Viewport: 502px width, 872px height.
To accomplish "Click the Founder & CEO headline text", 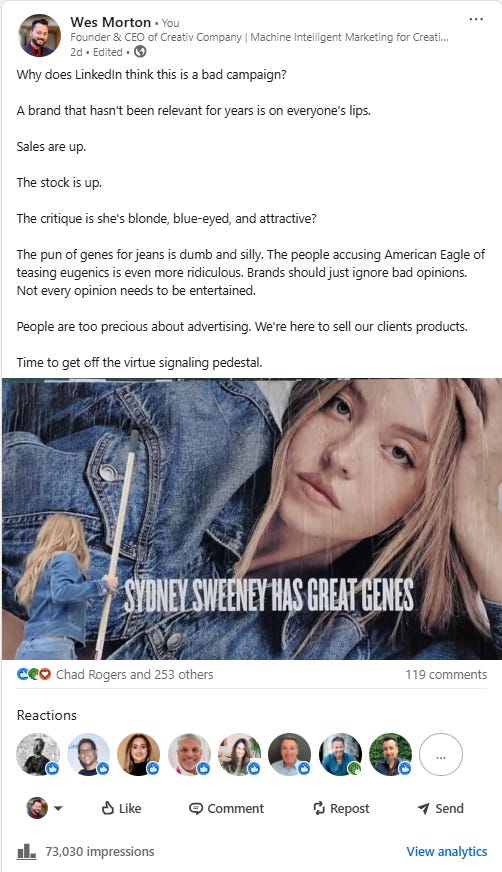I will (259, 37).
